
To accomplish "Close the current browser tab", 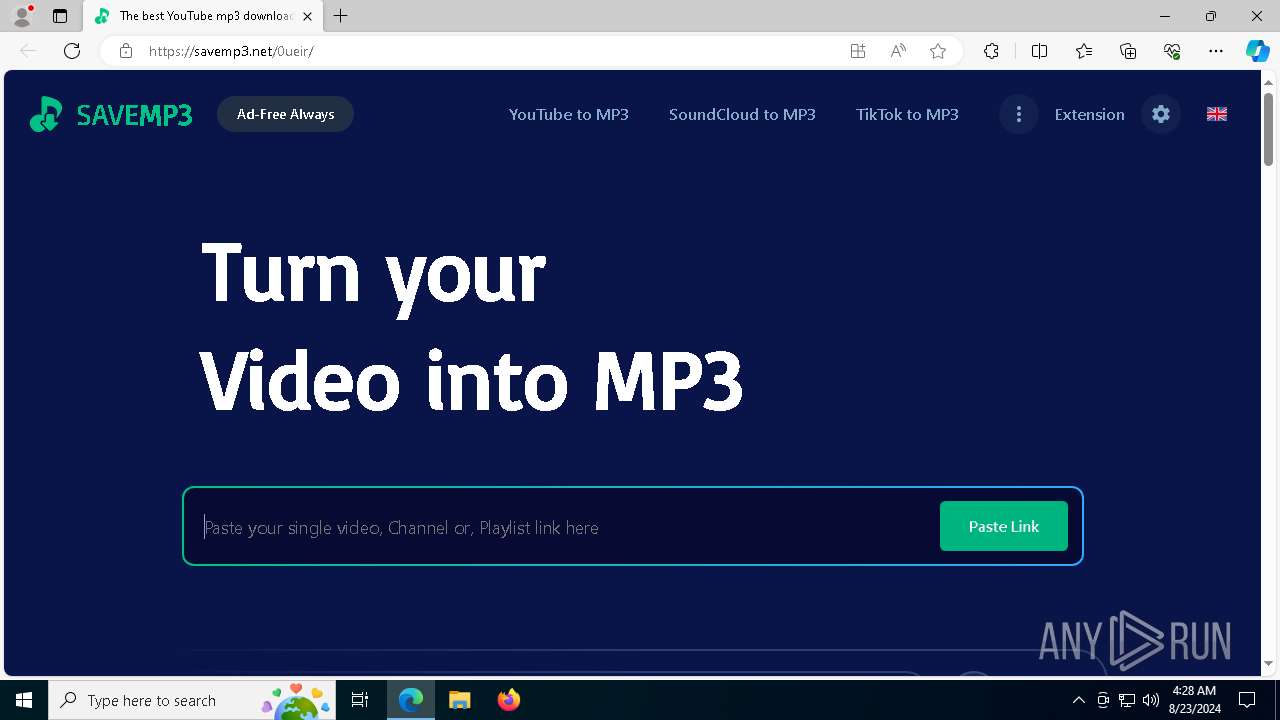I will coord(307,16).
